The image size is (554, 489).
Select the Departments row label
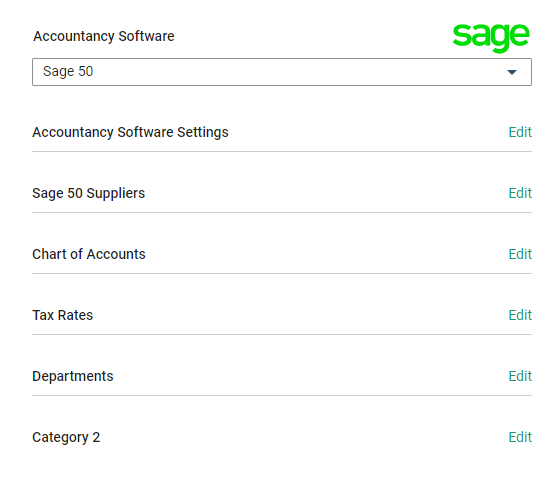[73, 377]
